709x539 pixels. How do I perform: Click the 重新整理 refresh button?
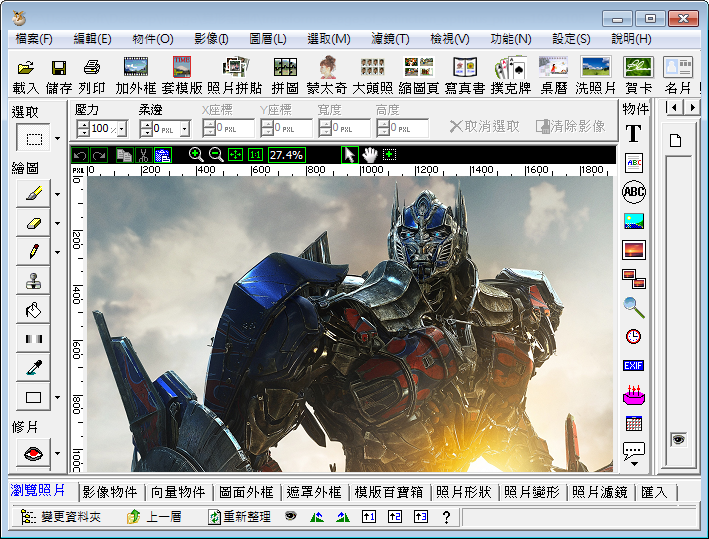[x=239, y=516]
